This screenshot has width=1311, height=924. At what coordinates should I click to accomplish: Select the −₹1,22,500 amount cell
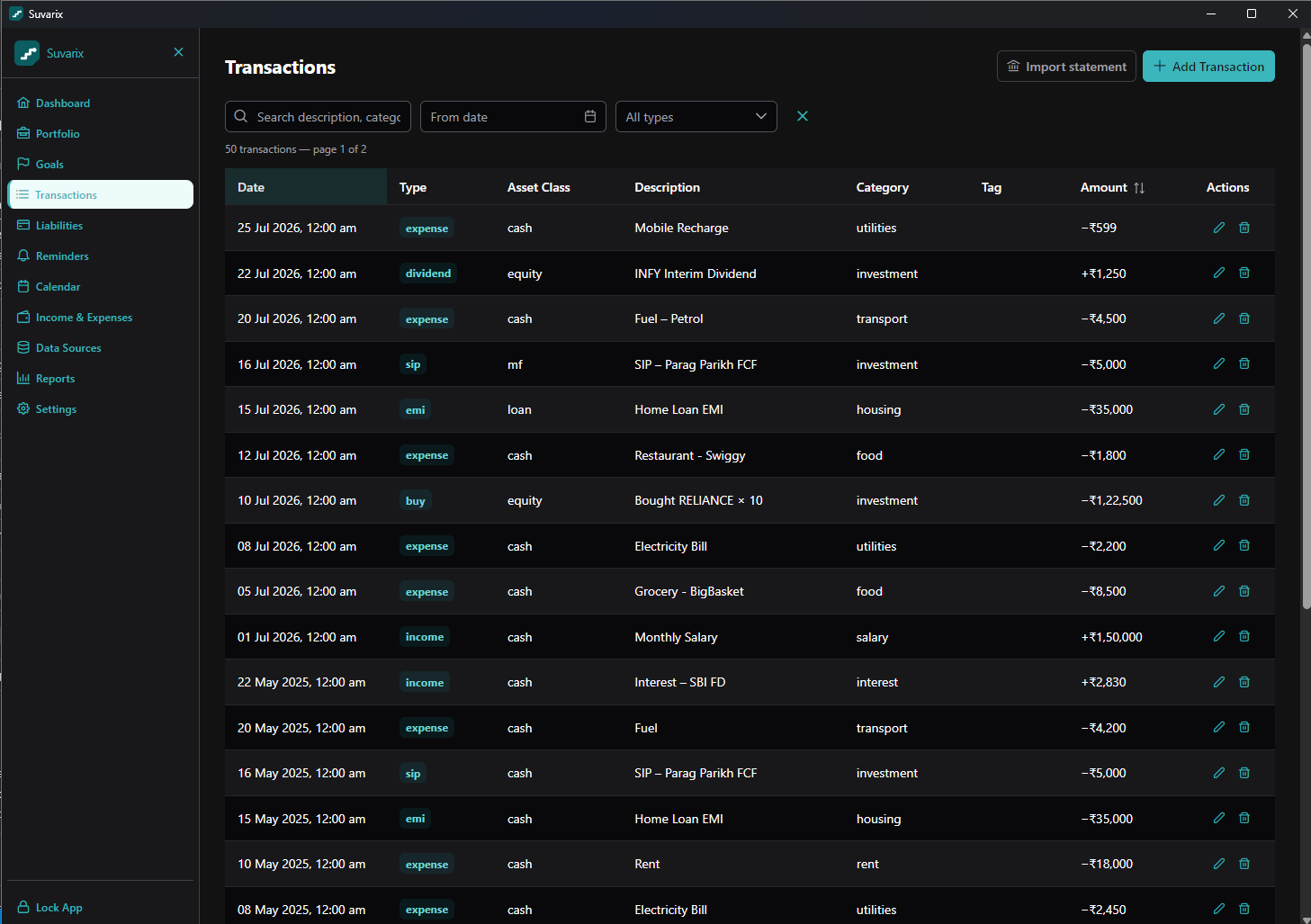1111,500
